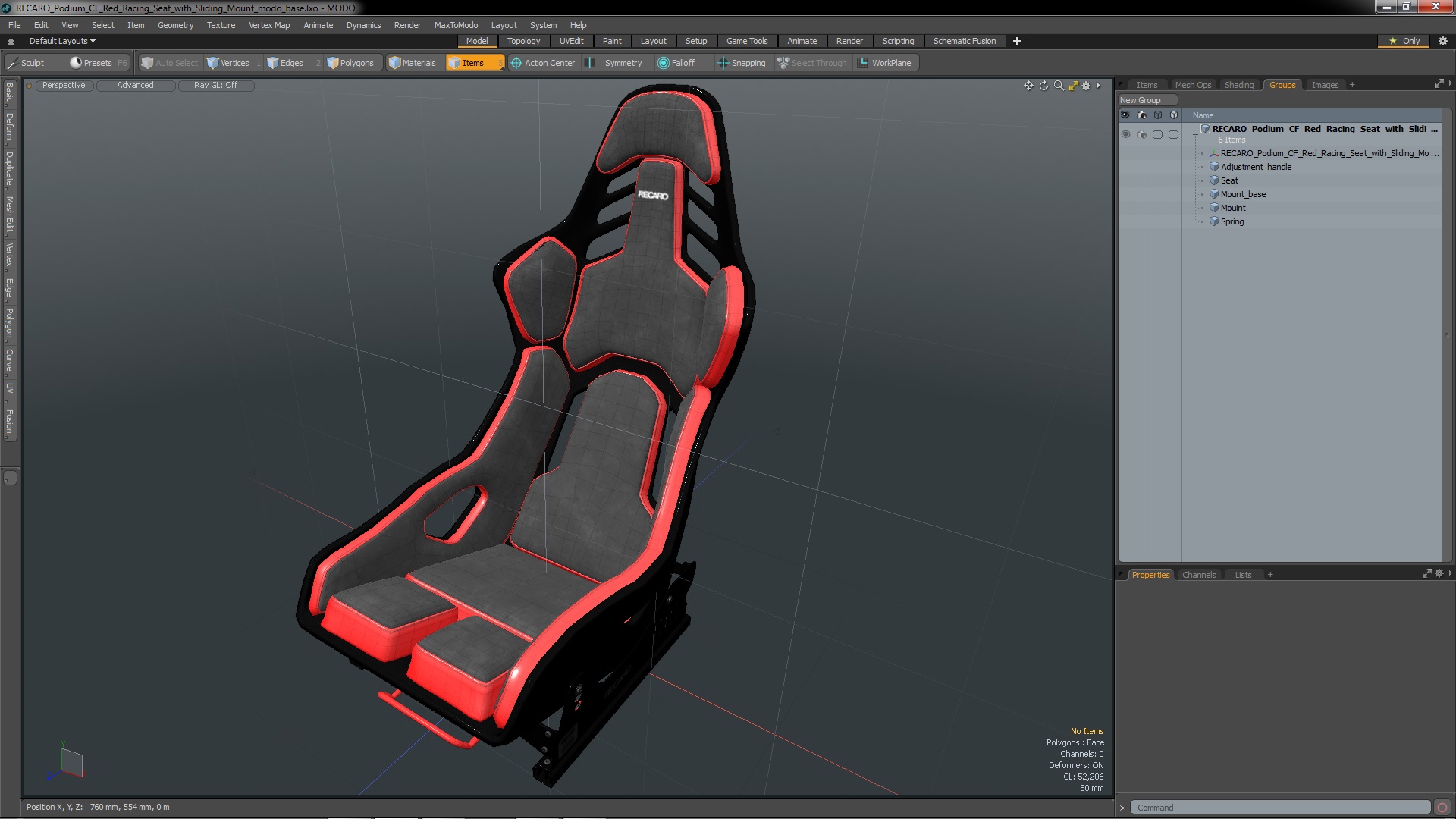The height and width of the screenshot is (819, 1456).
Task: Open the Properties panel gear settings
Action: (1439, 574)
